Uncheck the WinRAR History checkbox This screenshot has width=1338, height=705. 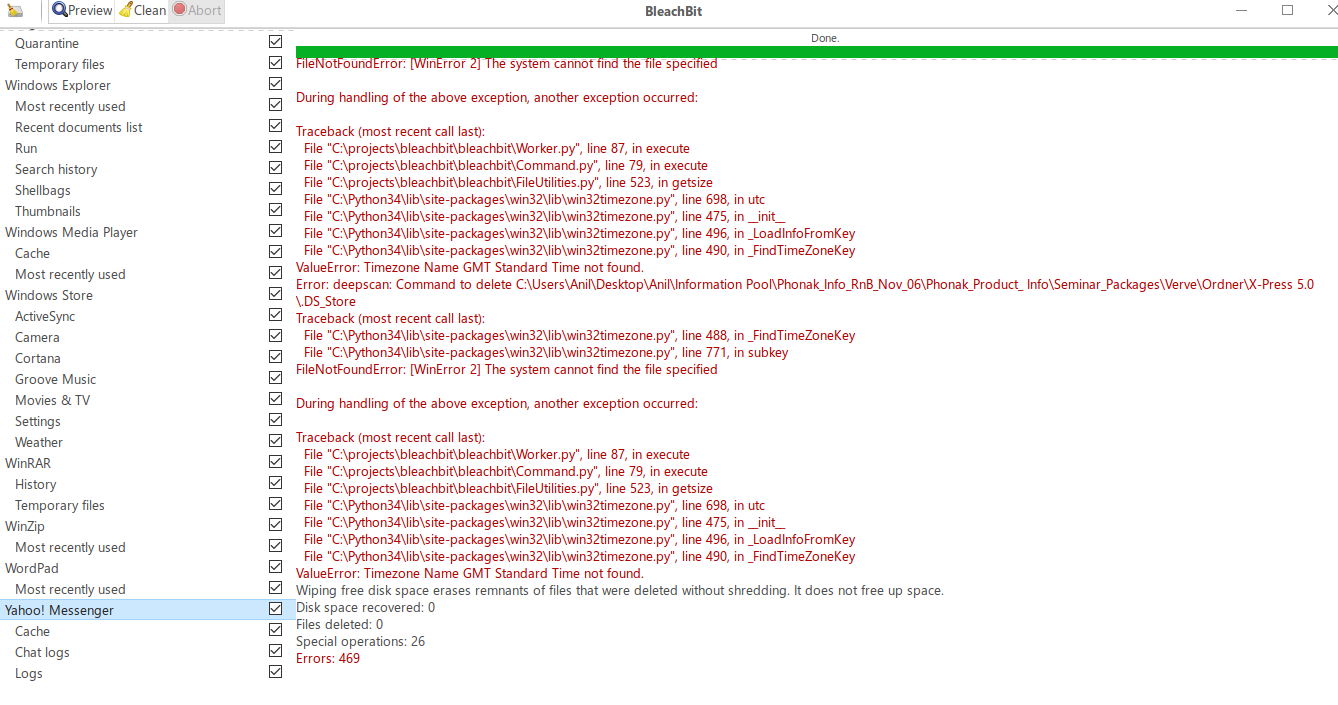click(x=275, y=483)
